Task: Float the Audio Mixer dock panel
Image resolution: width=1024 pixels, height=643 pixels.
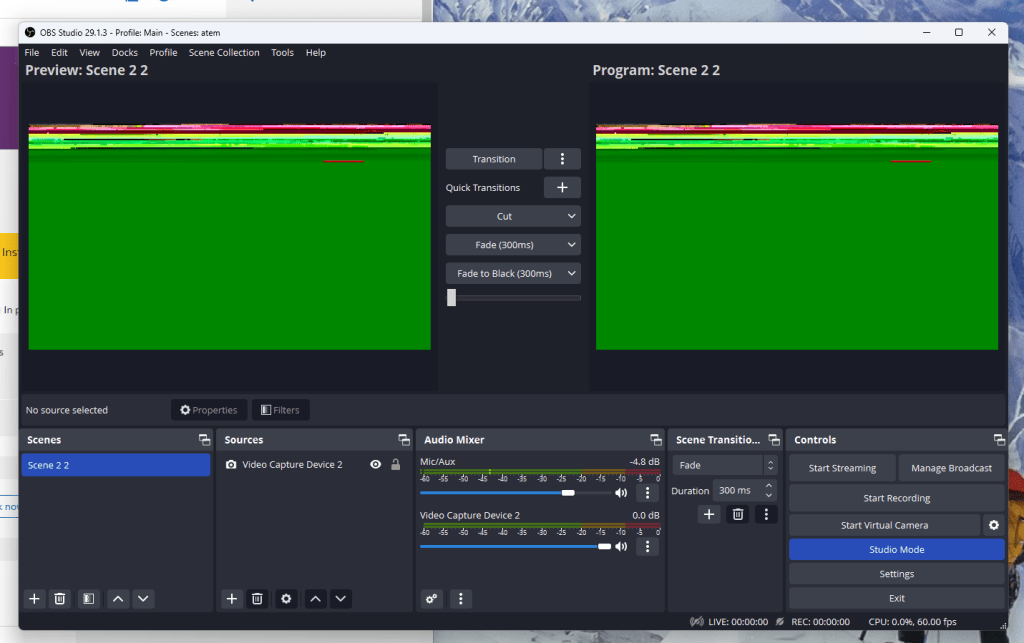Action: tap(656, 440)
